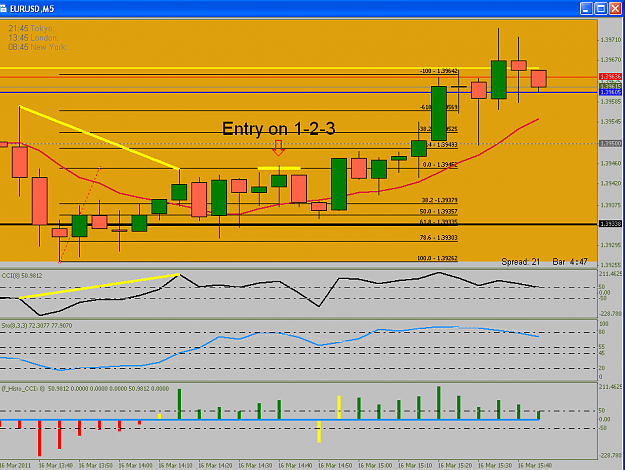The height and width of the screenshot is (470, 625).
Task: Click the '(f_Histo_CCI: 8)' indicator label
Action: [x=23, y=389]
